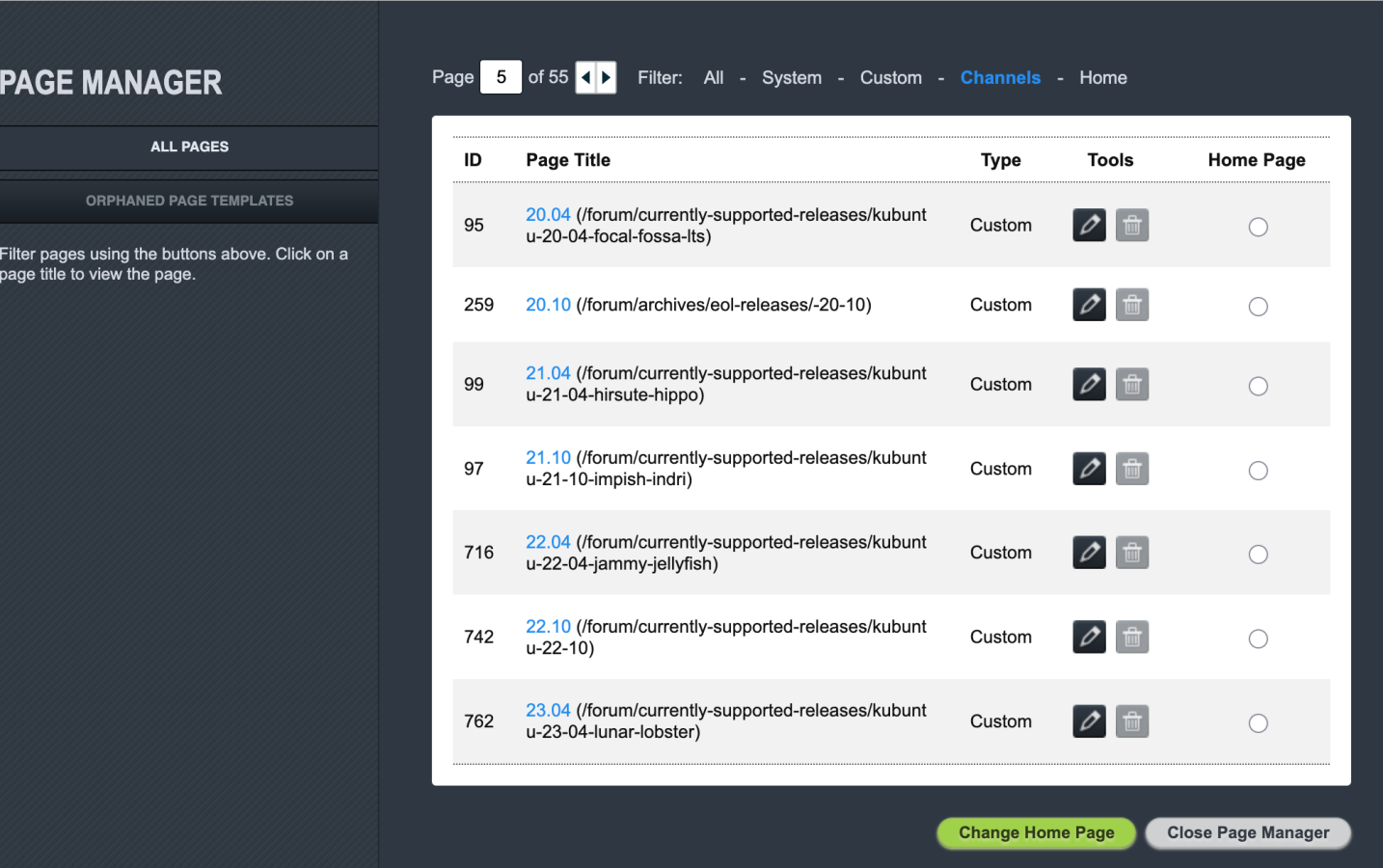The height and width of the screenshot is (868, 1383).
Task: Filter pages by Home
Action: click(1103, 78)
